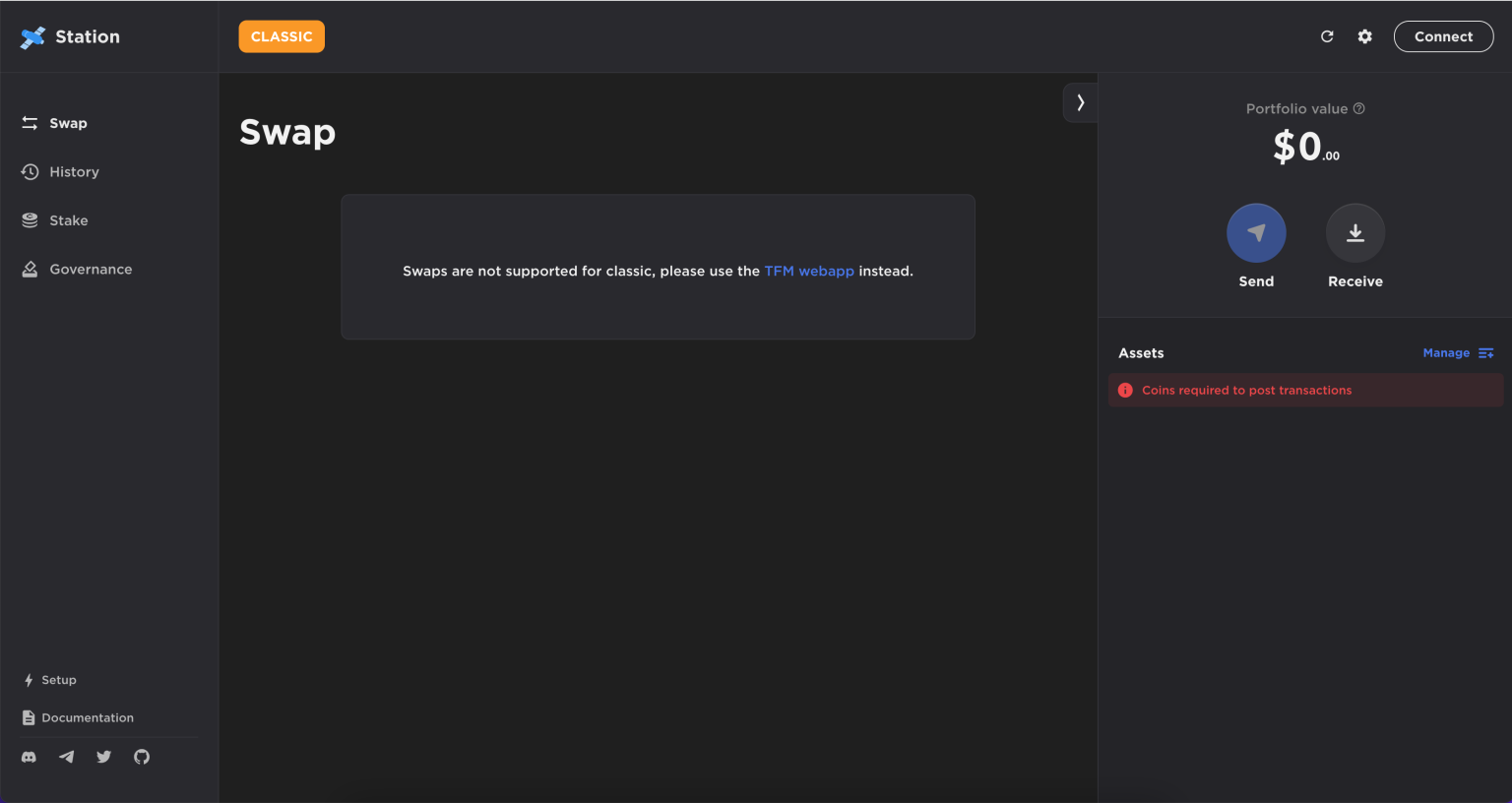The width and height of the screenshot is (1512, 803).
Task: Open the Twitter bird icon
Action: point(104,757)
